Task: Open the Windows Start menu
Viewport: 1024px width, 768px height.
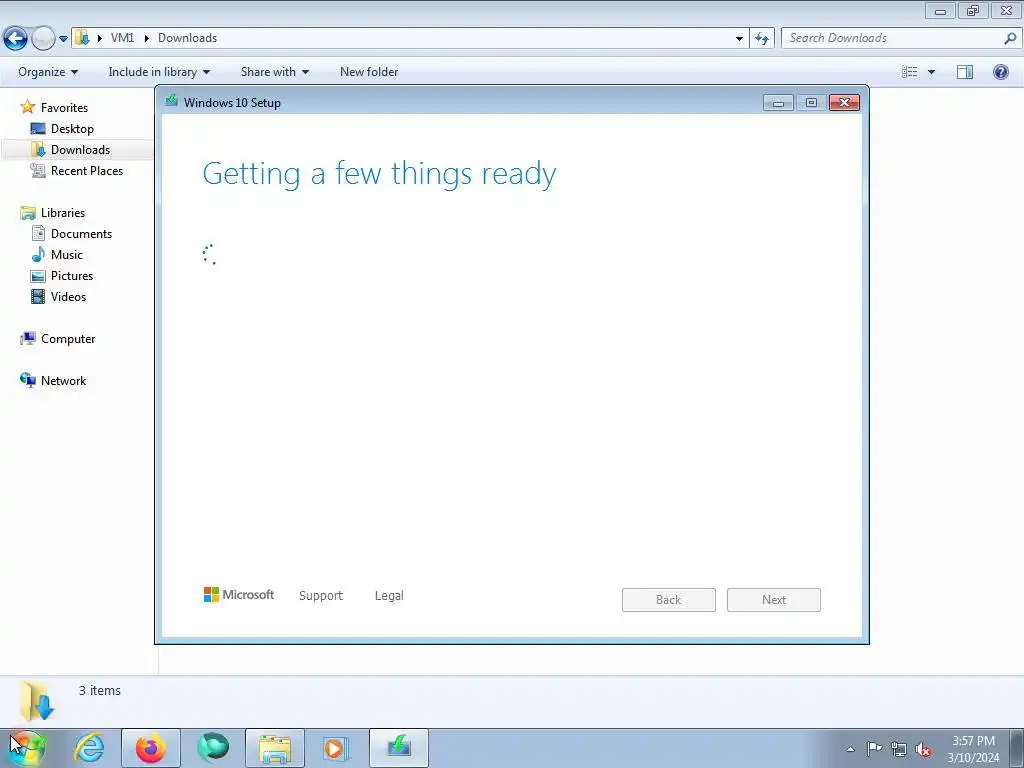Action: (27, 748)
